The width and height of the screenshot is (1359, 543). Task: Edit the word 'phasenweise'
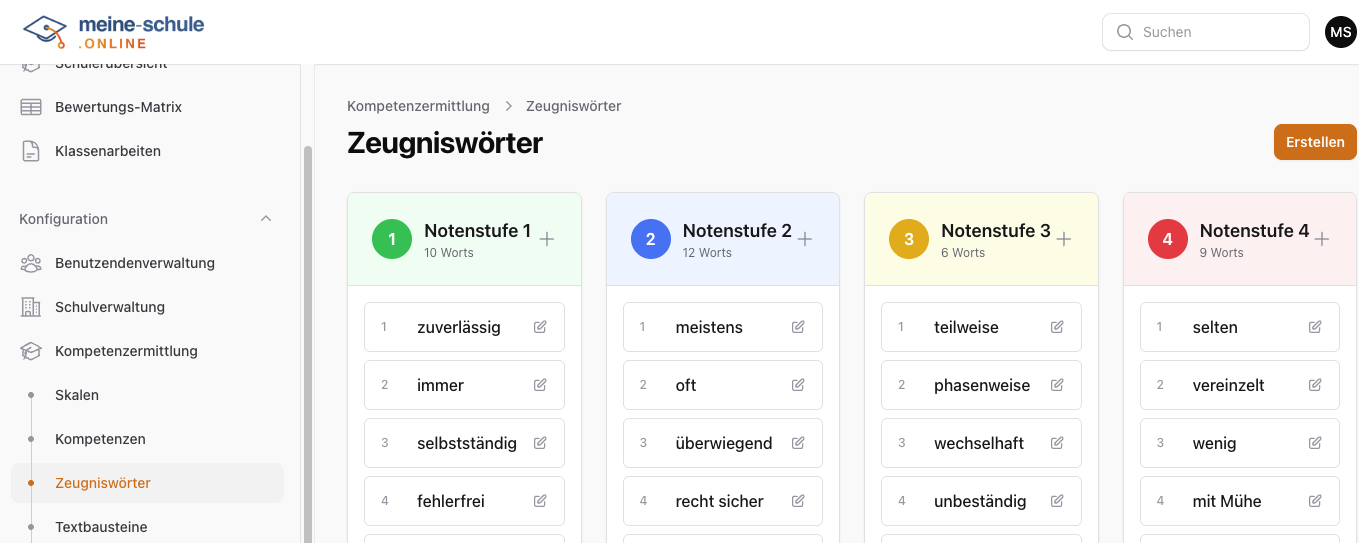point(1057,385)
